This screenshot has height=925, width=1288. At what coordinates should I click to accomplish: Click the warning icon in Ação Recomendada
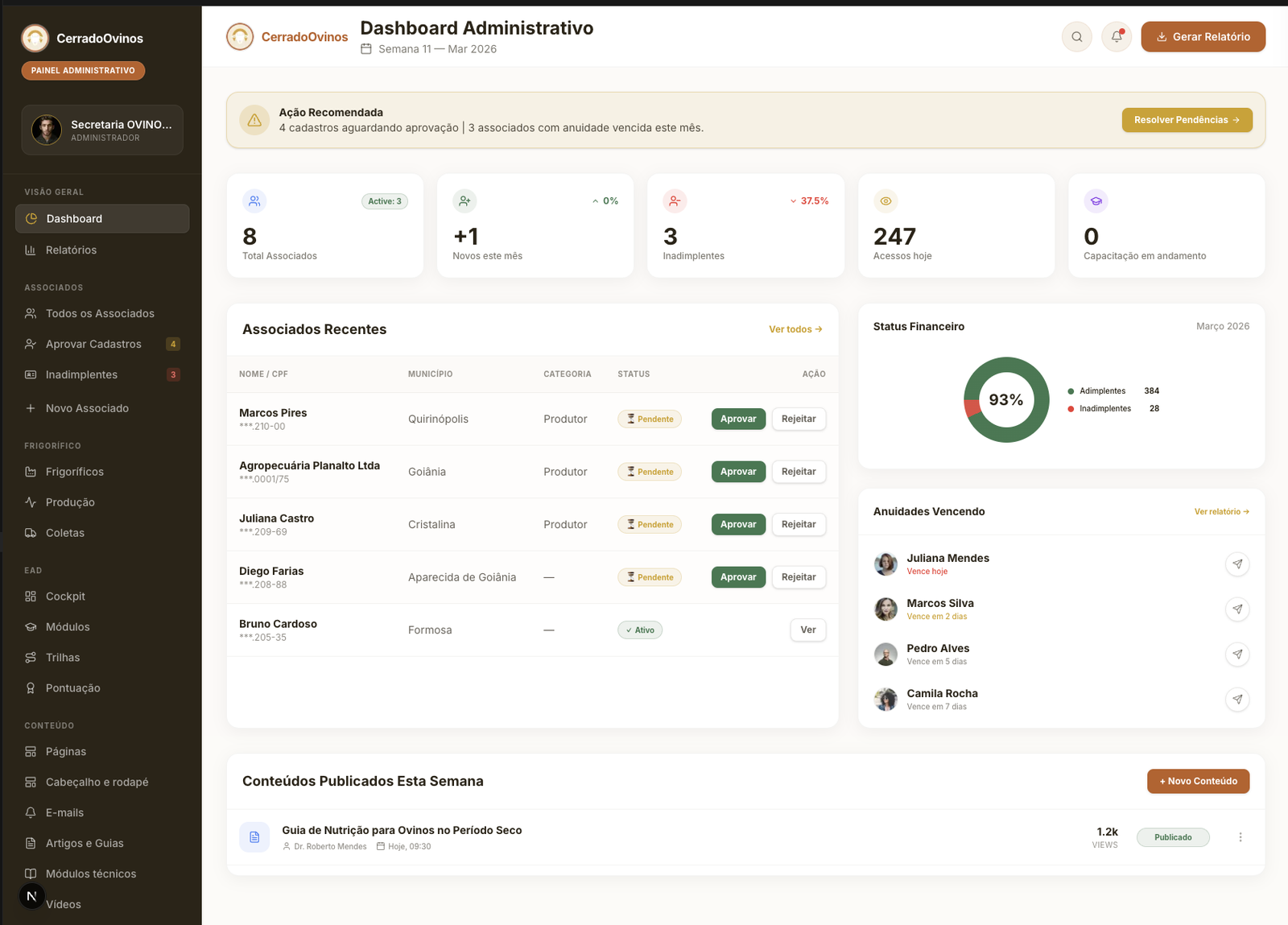pos(254,120)
